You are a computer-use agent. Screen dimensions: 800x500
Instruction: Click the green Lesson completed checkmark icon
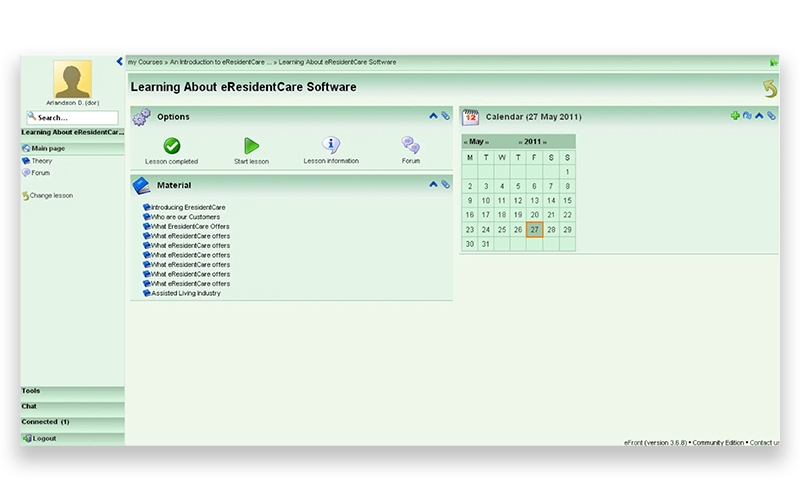(x=171, y=146)
